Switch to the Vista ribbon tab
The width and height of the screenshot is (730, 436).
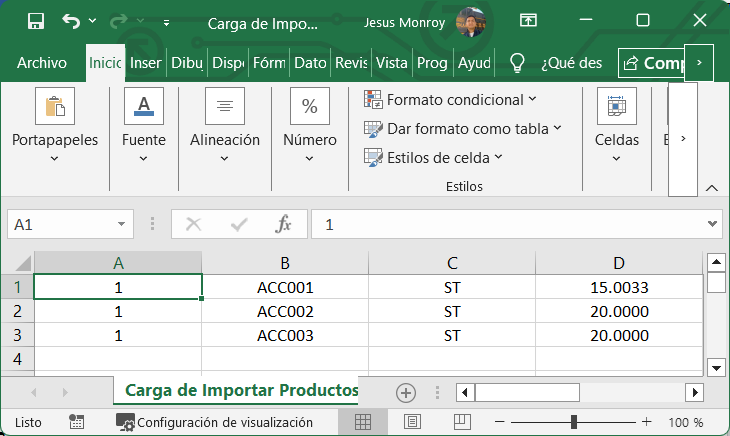pos(391,63)
